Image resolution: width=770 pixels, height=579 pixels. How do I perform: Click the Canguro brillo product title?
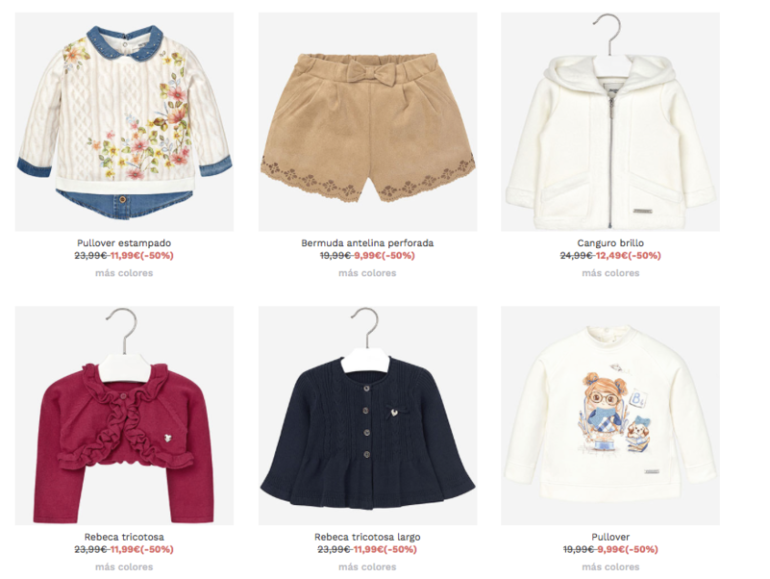coord(610,243)
